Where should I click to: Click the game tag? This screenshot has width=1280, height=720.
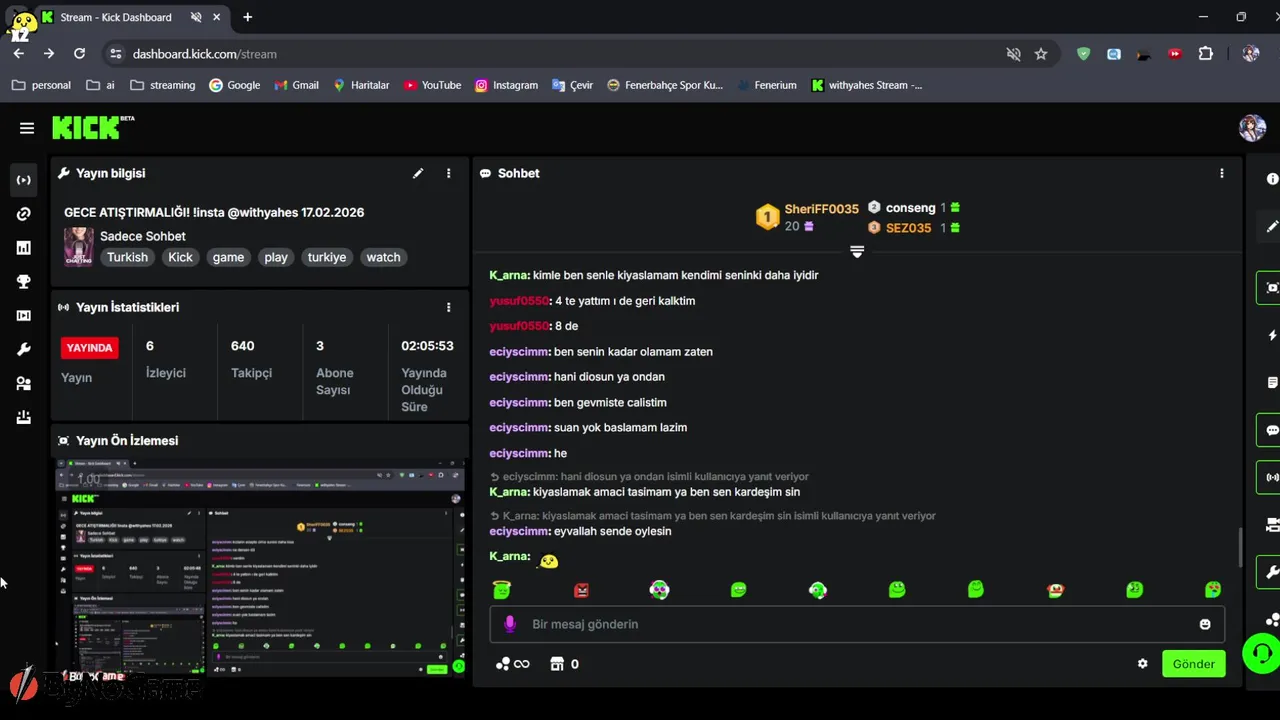[228, 257]
